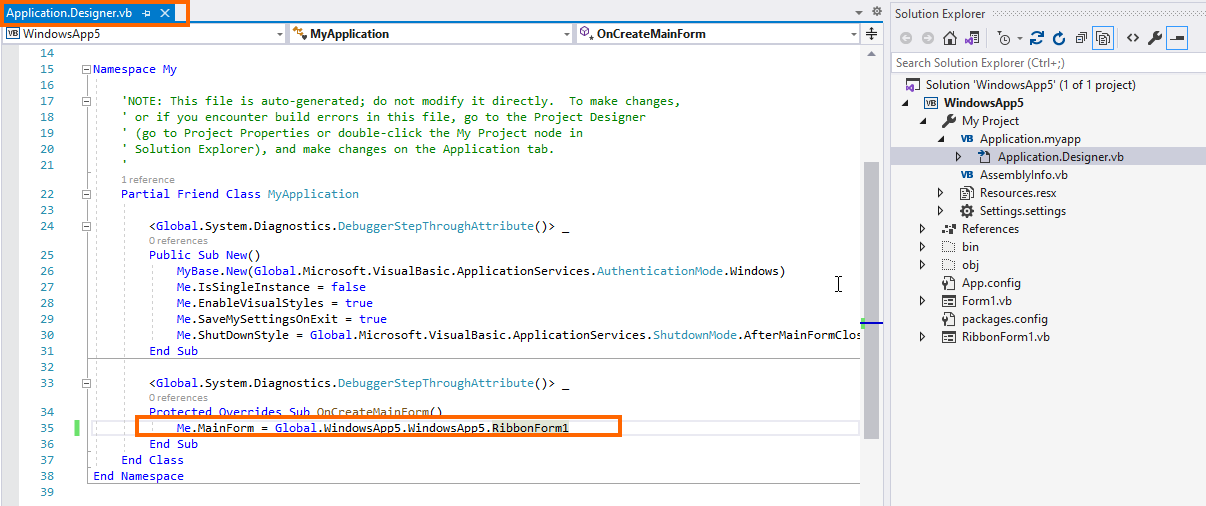The width and height of the screenshot is (1206, 506).
Task: Open the MyApplication type dropdown
Action: (567, 34)
